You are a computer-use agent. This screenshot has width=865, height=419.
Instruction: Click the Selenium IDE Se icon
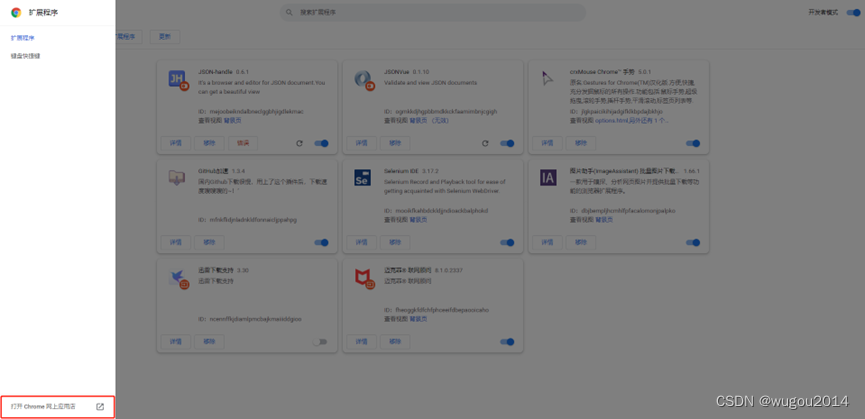362,178
